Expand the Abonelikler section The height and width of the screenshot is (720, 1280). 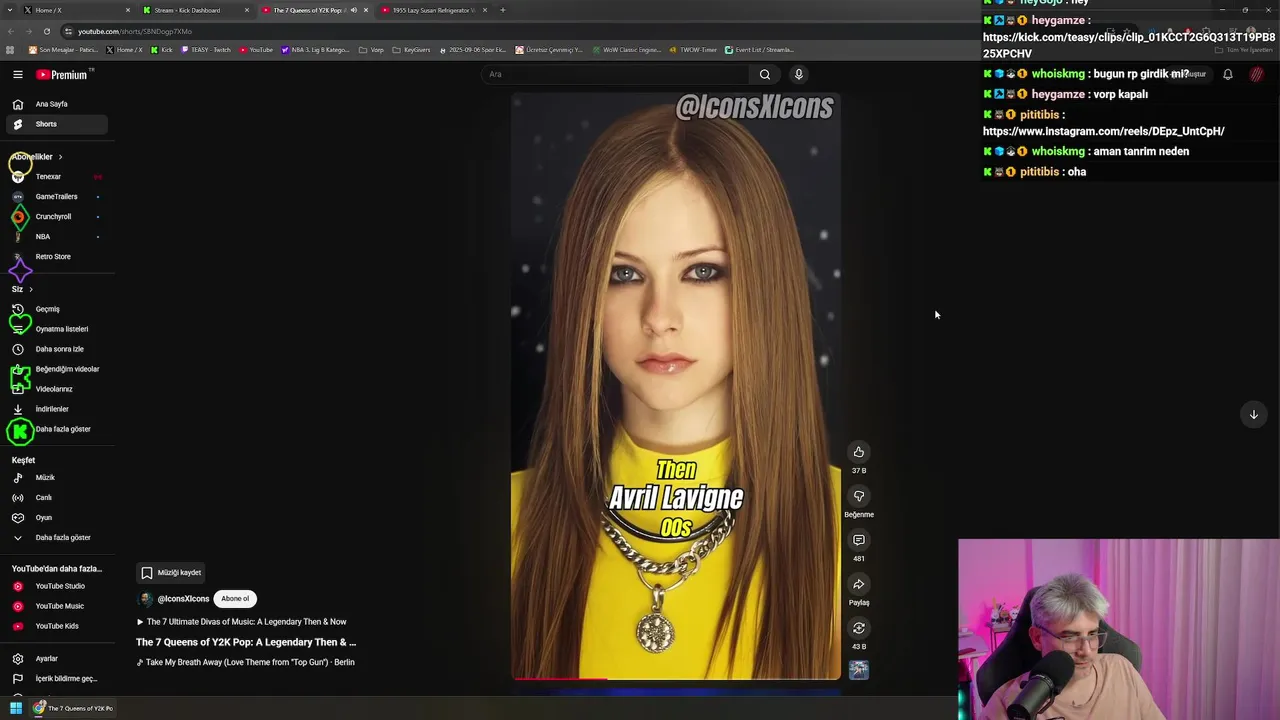[x=37, y=157]
